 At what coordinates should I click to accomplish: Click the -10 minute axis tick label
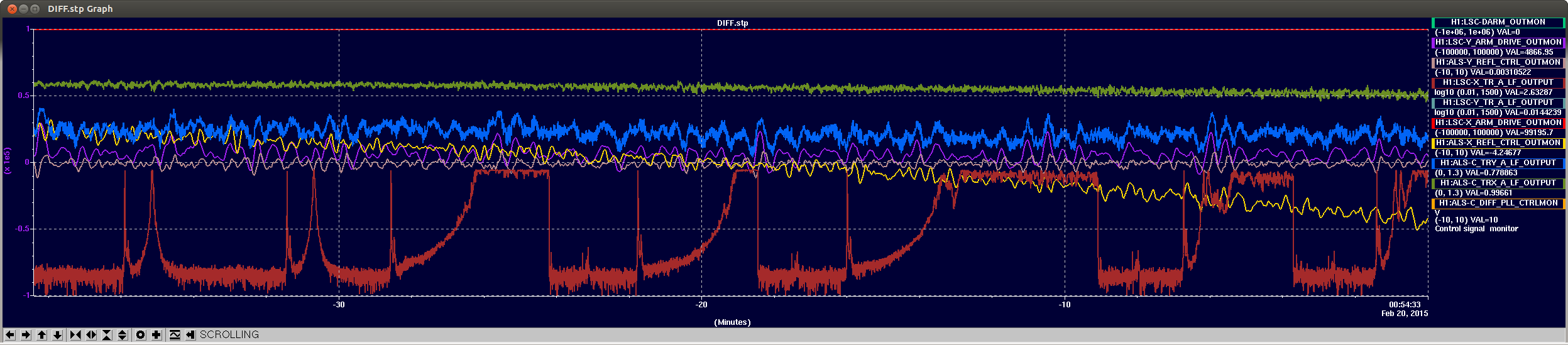pos(1064,305)
